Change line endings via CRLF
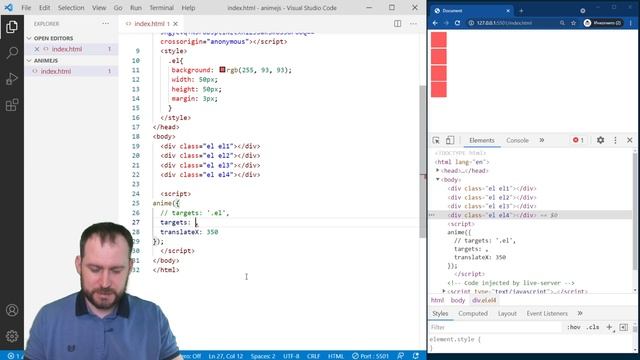The height and width of the screenshot is (360, 640). [x=313, y=356]
